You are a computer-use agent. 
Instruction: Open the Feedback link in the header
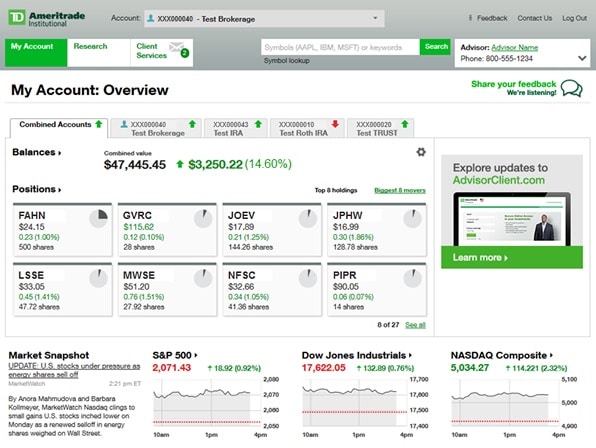pyautogui.click(x=492, y=18)
